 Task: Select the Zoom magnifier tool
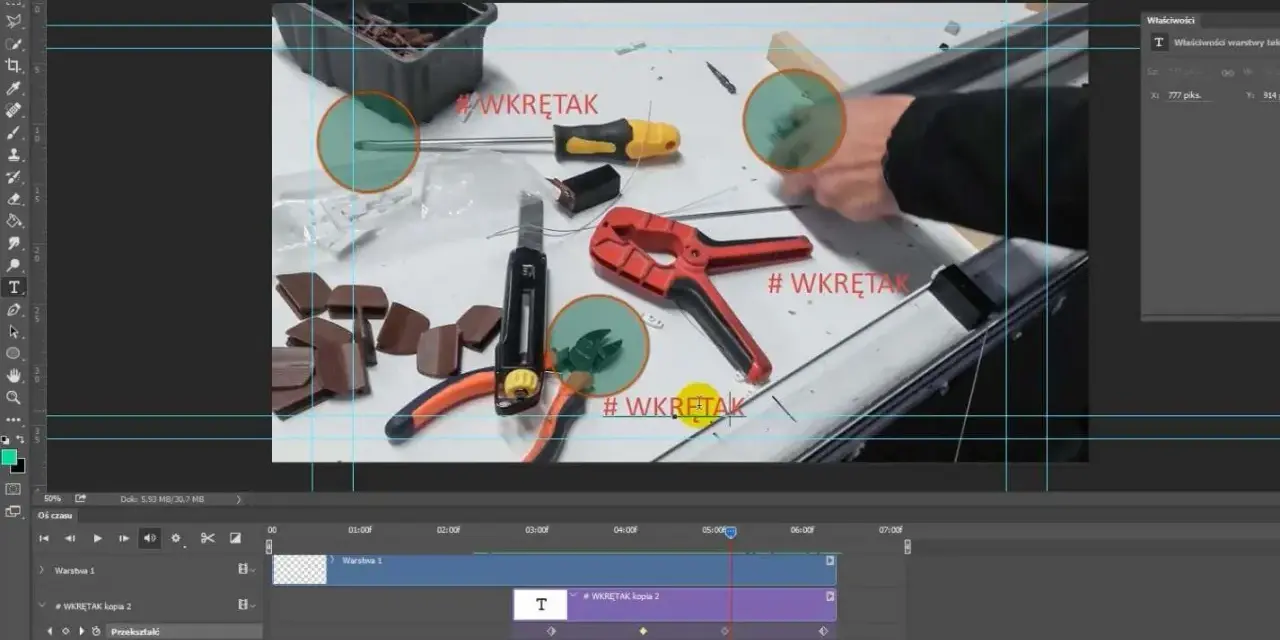click(x=14, y=397)
